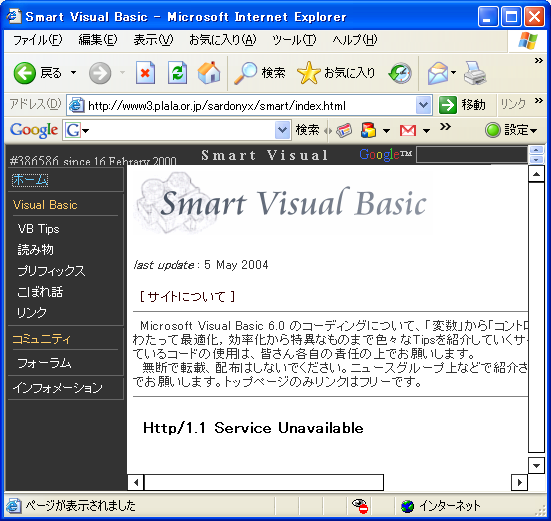
Task: Click the page's dark Google search box
Action: coord(472,155)
